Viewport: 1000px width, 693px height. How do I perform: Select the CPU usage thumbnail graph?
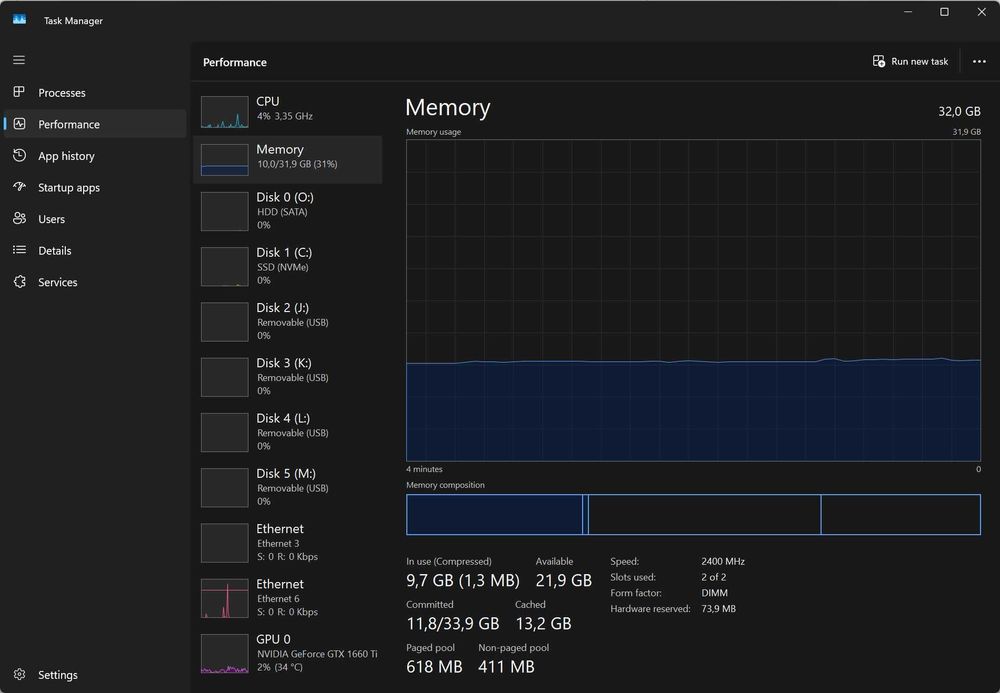[x=224, y=112]
